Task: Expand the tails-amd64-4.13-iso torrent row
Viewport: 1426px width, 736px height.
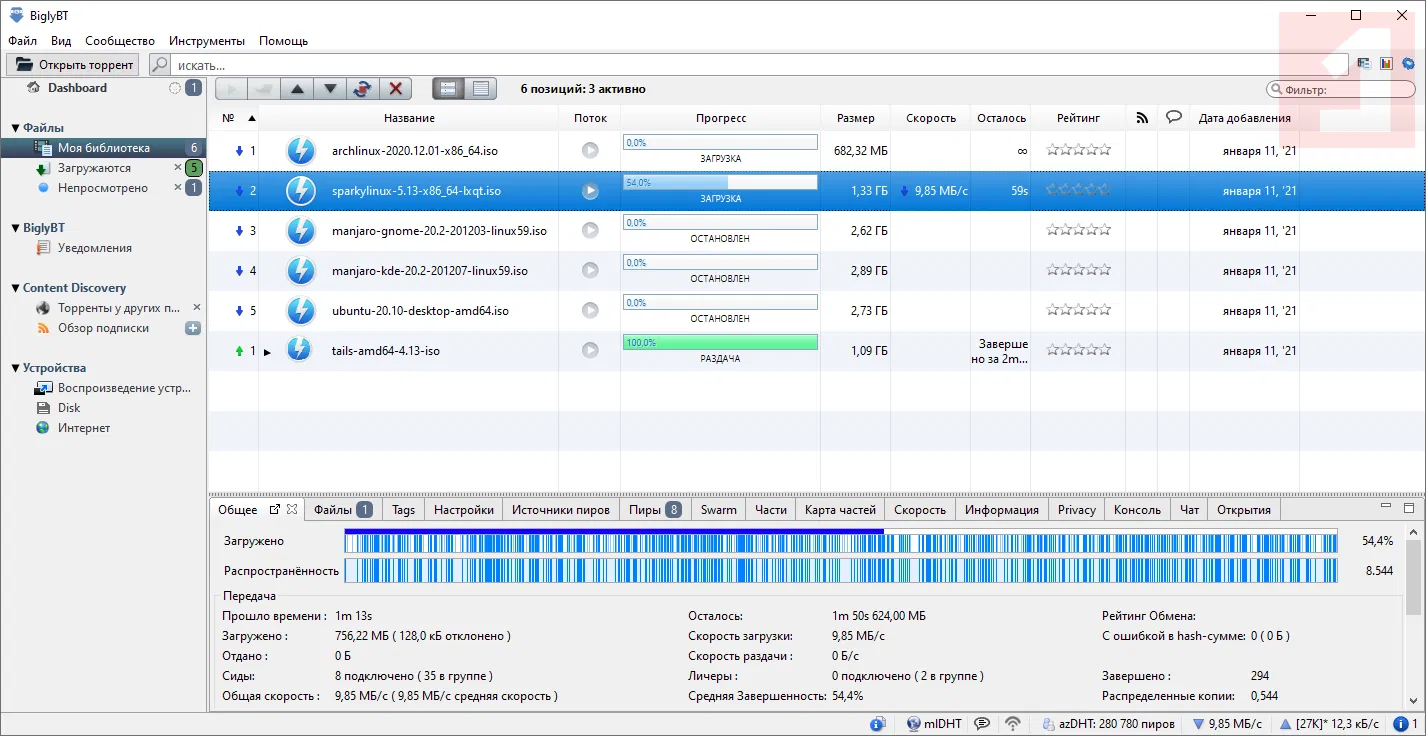Action: tap(267, 352)
